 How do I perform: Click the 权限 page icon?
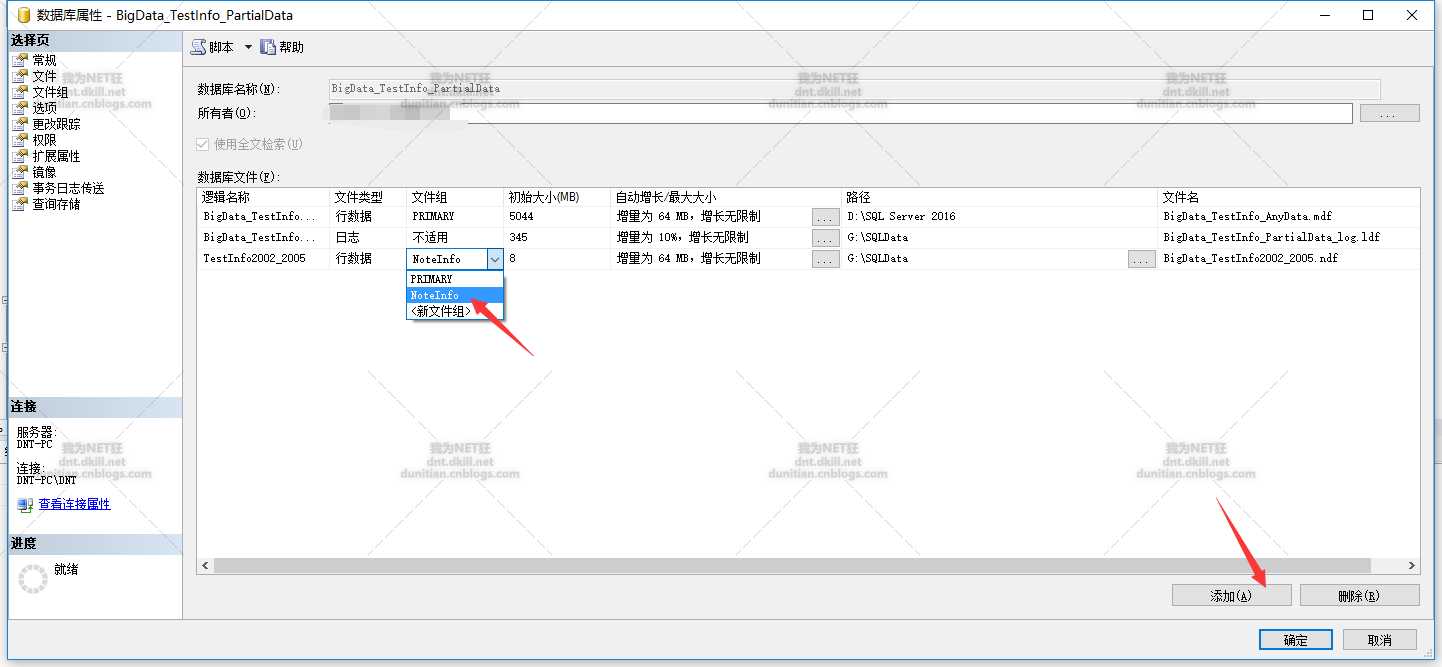pyautogui.click(x=20, y=140)
